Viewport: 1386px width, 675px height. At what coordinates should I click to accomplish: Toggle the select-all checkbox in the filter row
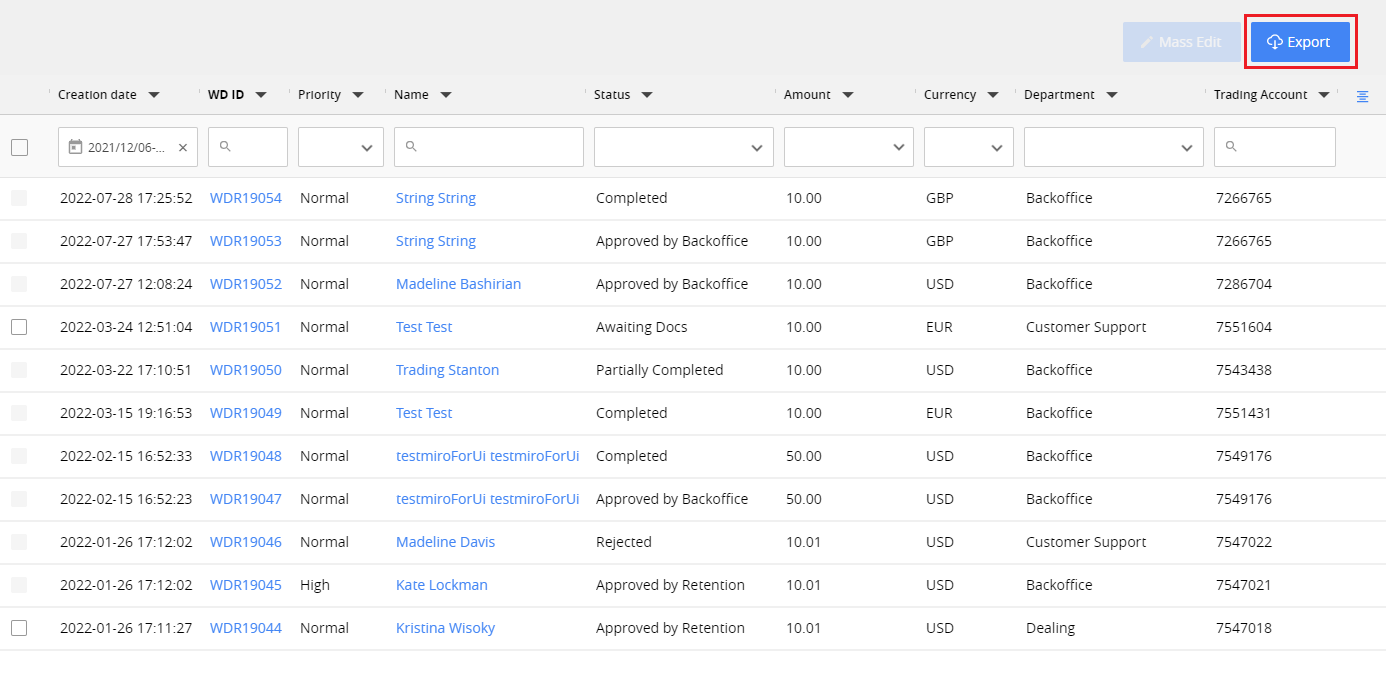click(19, 146)
